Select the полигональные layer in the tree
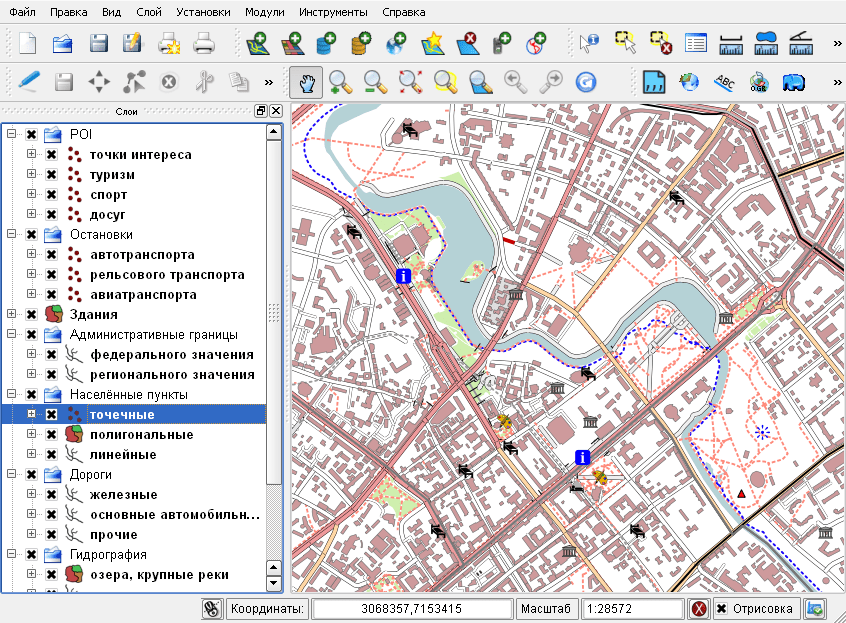The height and width of the screenshot is (623, 846). (x=141, y=435)
